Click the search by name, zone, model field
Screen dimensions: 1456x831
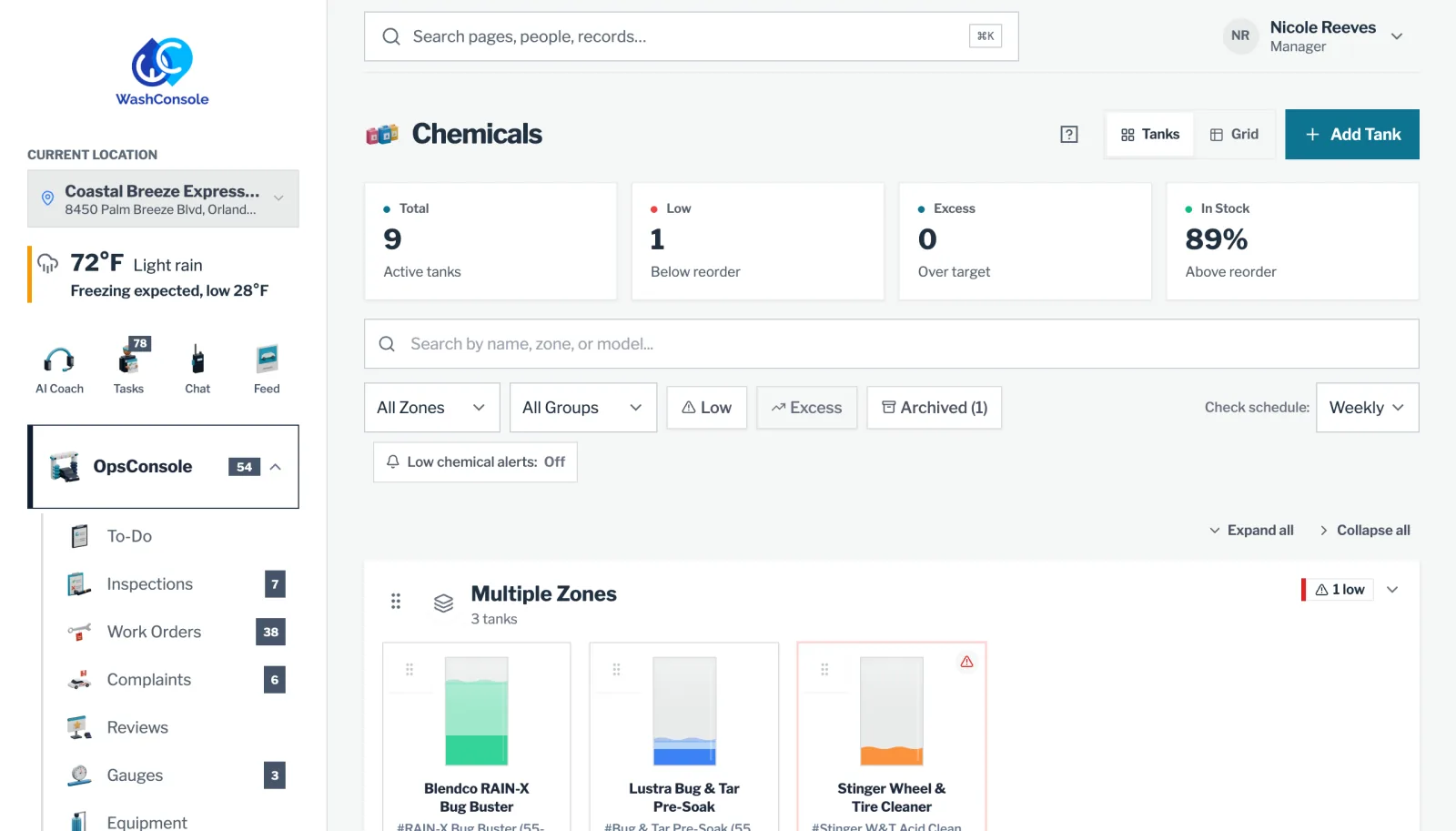(892, 344)
